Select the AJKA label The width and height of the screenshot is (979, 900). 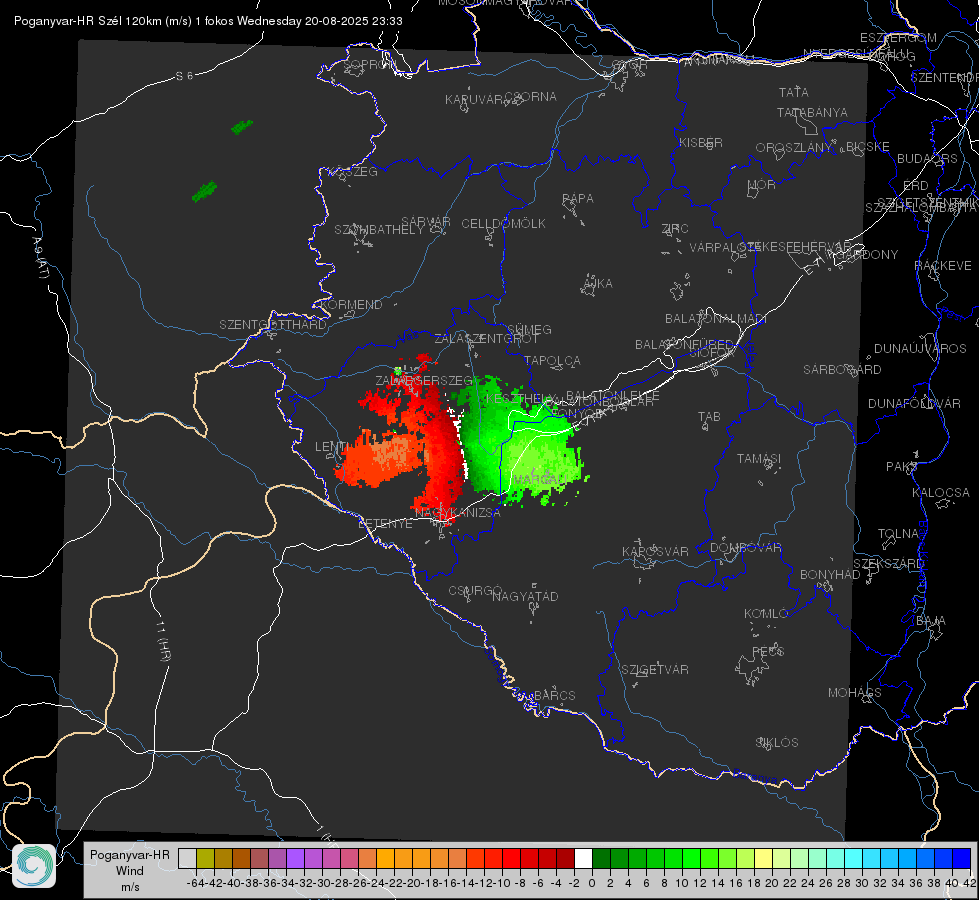[x=598, y=284]
